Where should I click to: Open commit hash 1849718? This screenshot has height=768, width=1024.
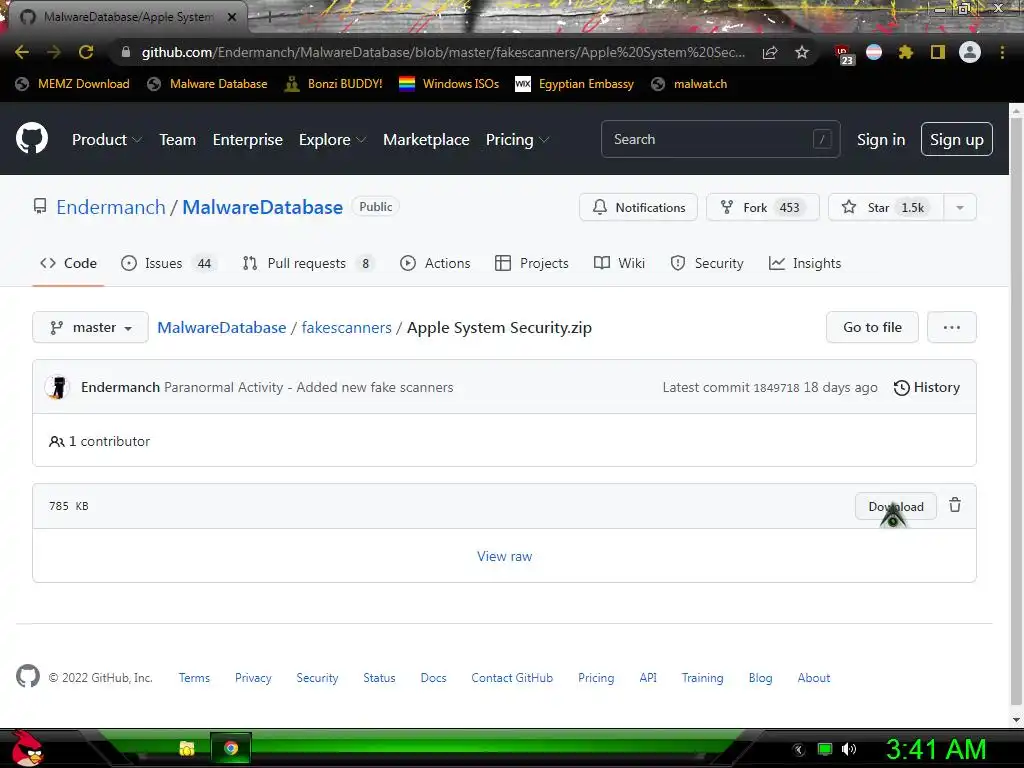point(776,388)
